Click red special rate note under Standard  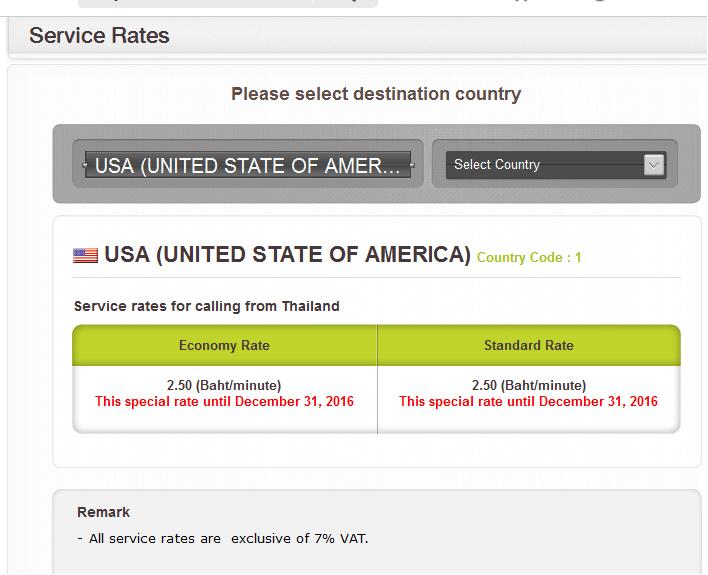(528, 402)
